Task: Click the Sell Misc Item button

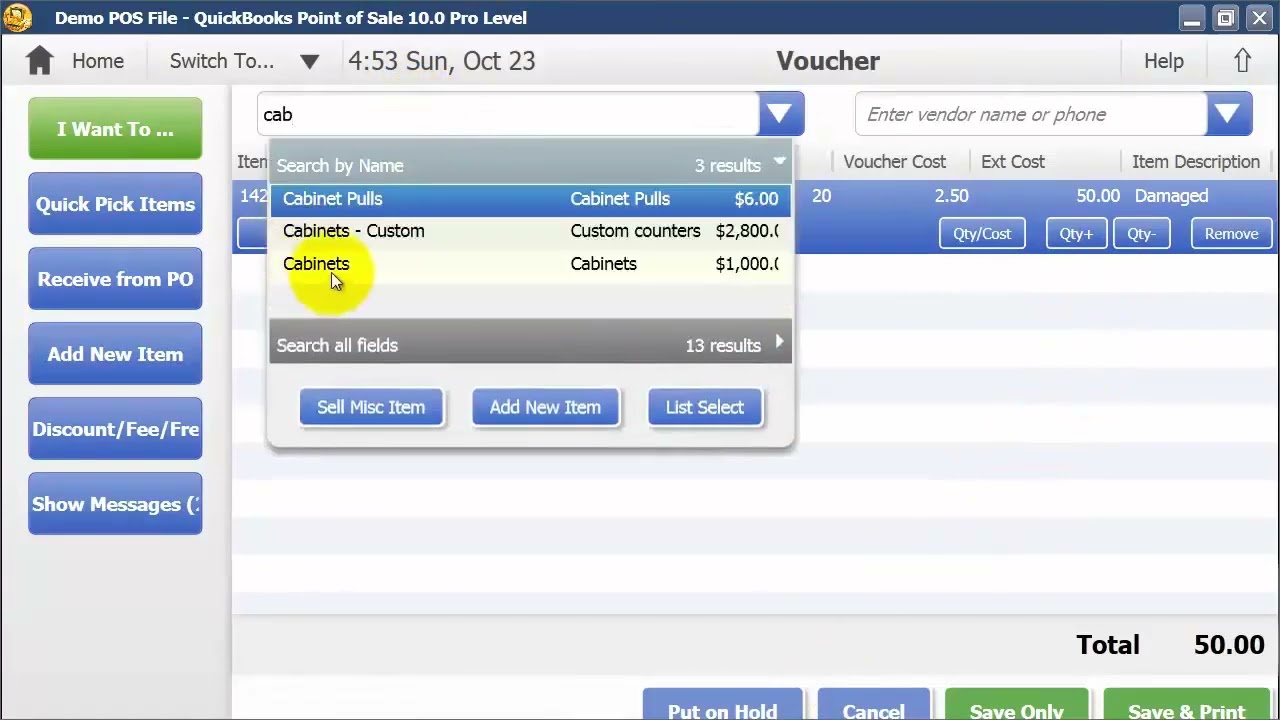Action: pyautogui.click(x=371, y=407)
